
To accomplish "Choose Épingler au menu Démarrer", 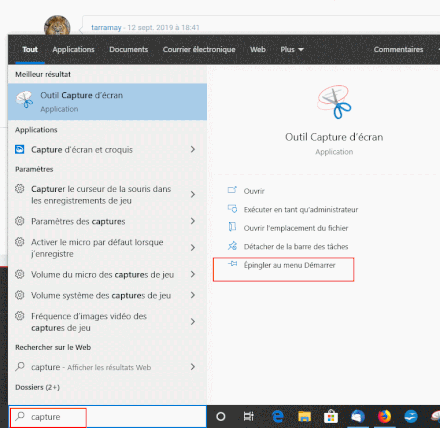I will click(290, 265).
